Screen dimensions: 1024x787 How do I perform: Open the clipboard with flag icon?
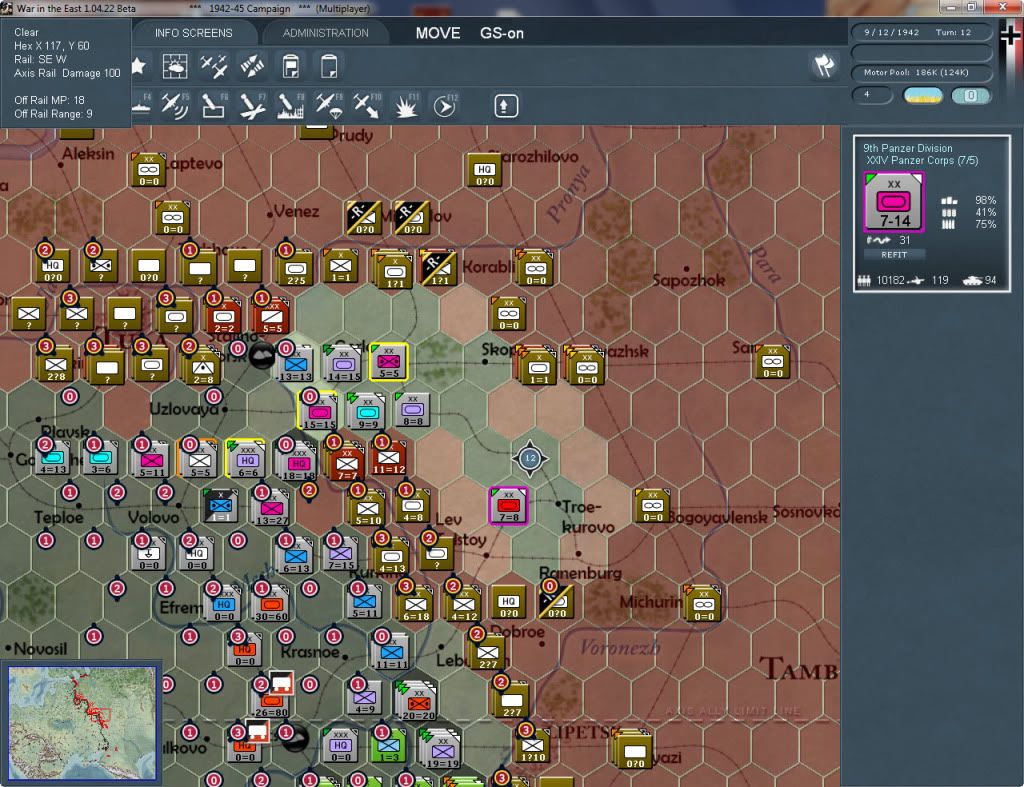291,66
